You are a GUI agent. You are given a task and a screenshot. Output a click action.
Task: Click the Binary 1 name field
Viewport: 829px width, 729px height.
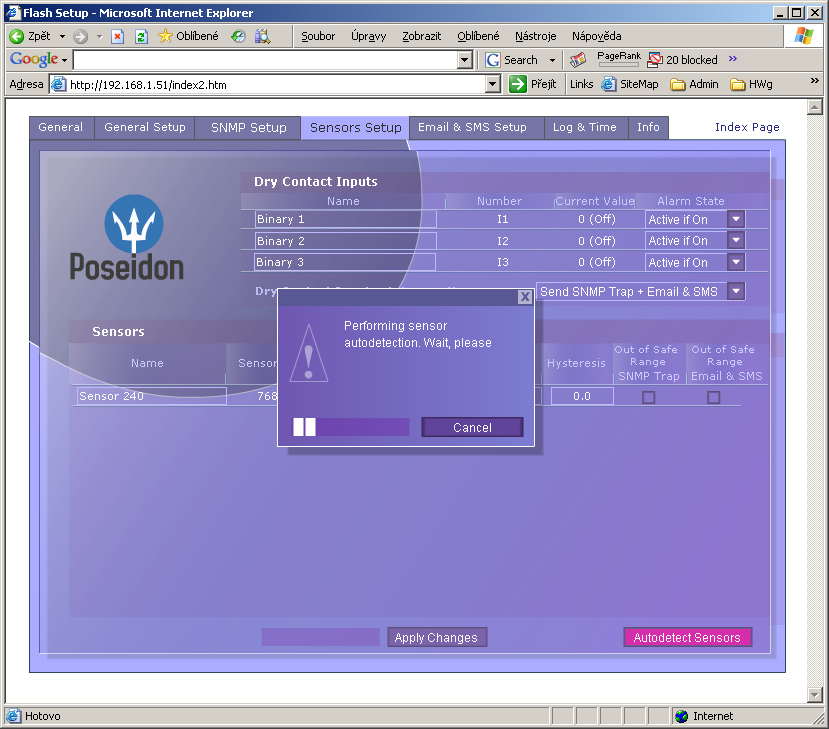[345, 219]
